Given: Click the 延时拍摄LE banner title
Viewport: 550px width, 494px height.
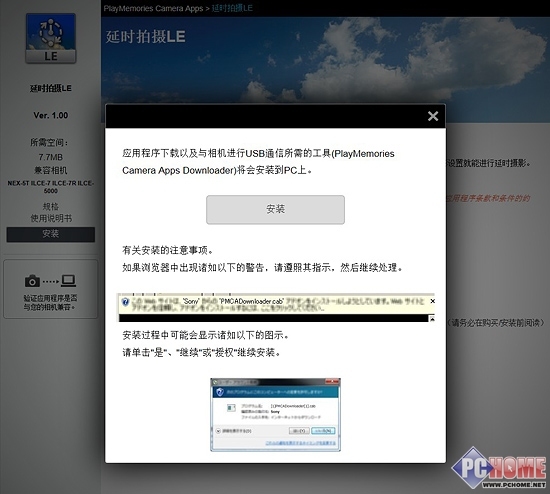Looking at the screenshot, I should (x=145, y=37).
